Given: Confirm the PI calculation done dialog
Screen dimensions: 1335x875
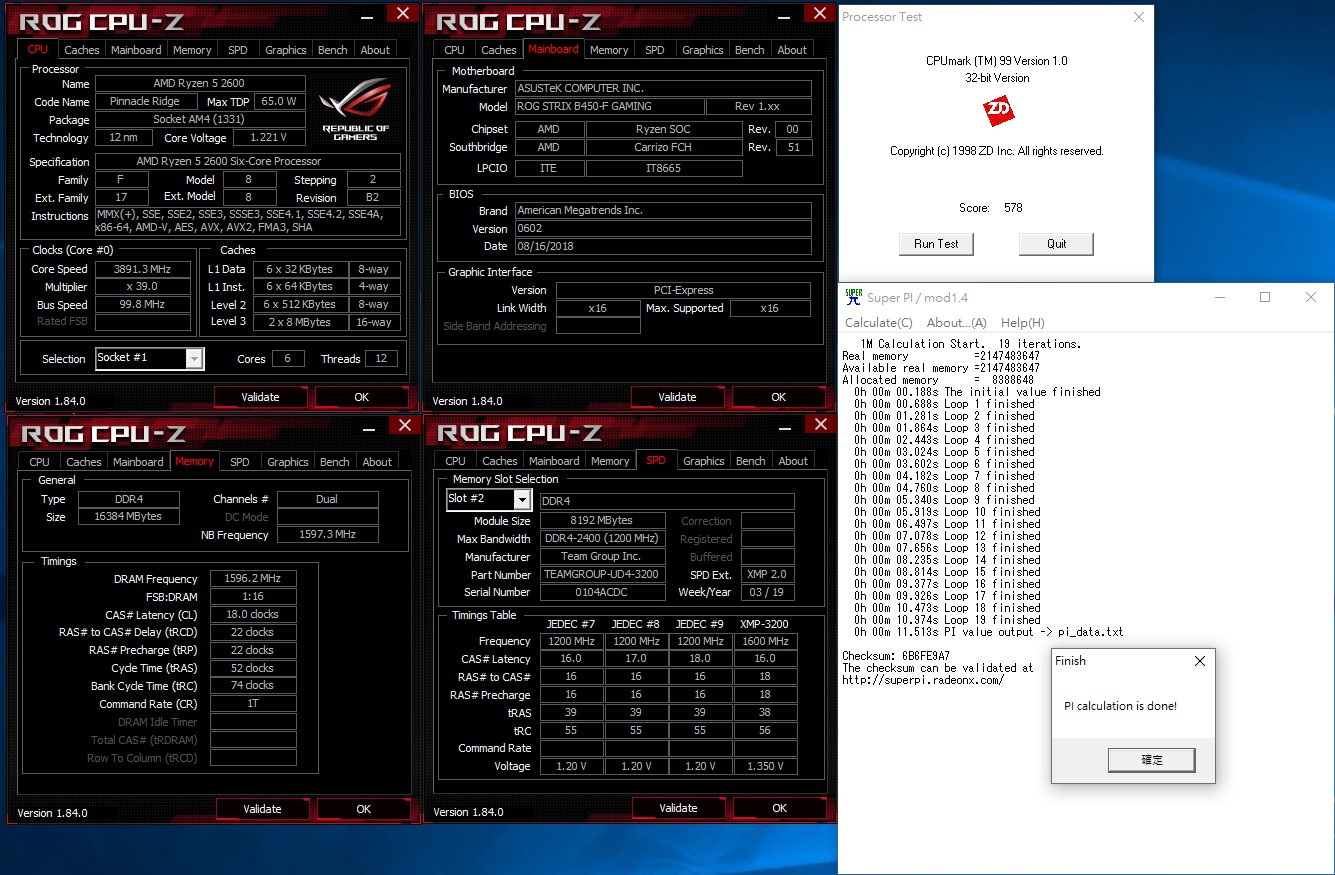Looking at the screenshot, I should point(1152,760).
